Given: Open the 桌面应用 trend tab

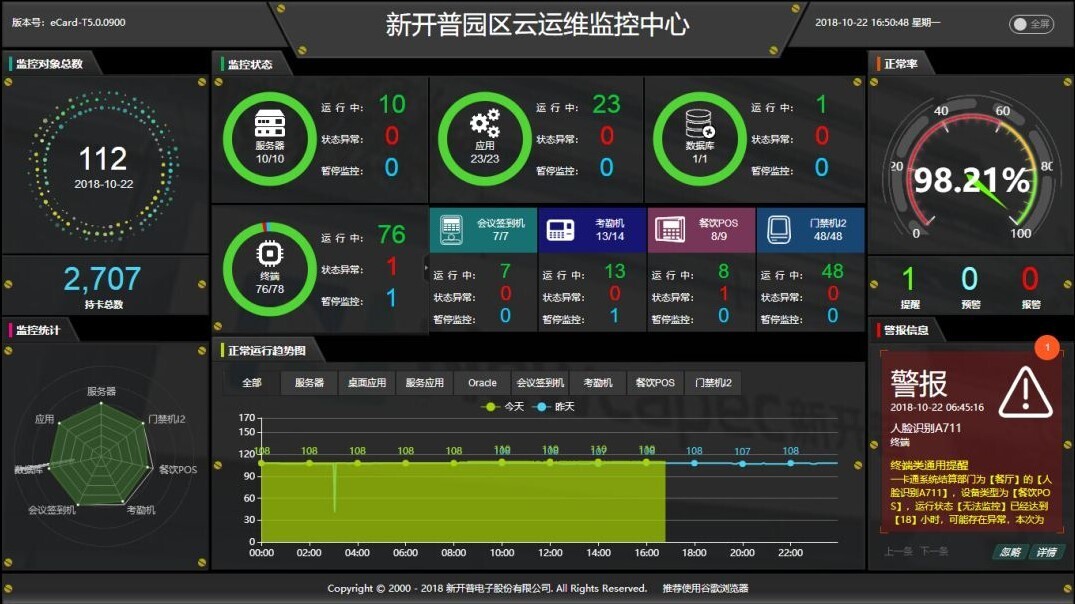Looking at the screenshot, I should coord(366,383).
